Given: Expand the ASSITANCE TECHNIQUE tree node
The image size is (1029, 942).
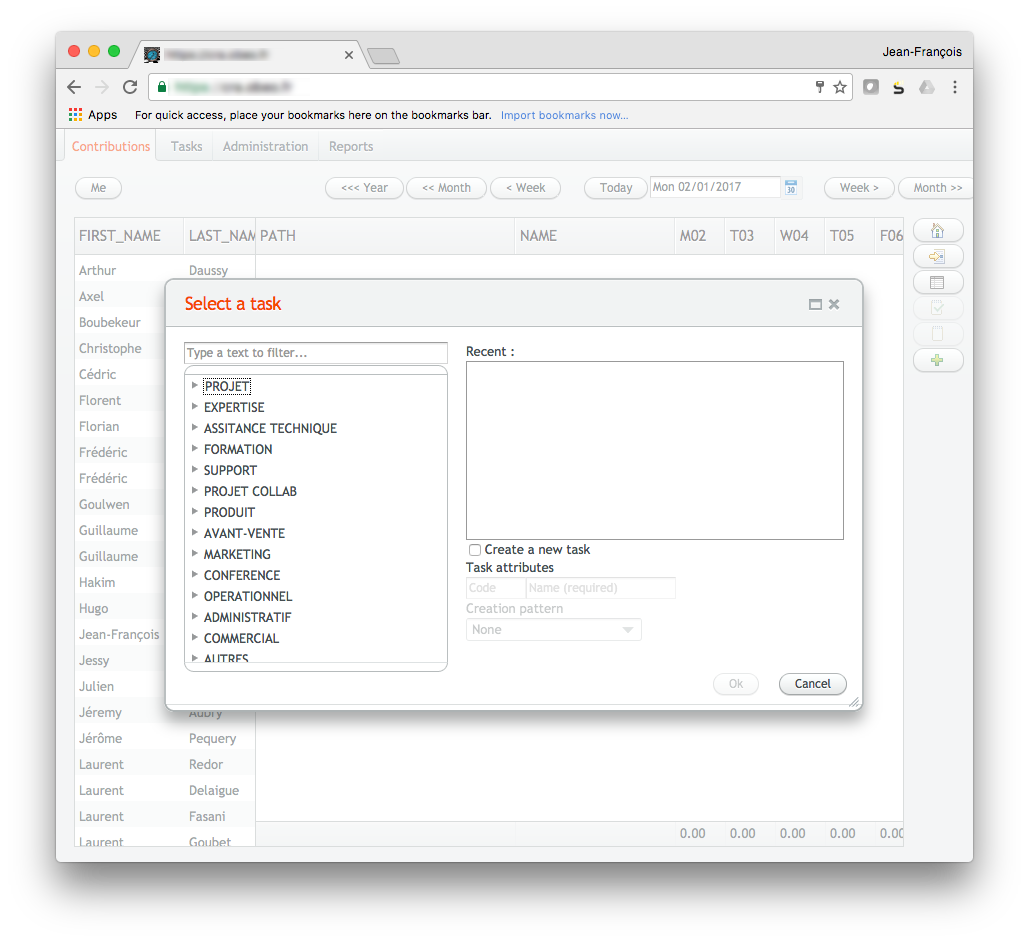Looking at the screenshot, I should coord(194,427).
